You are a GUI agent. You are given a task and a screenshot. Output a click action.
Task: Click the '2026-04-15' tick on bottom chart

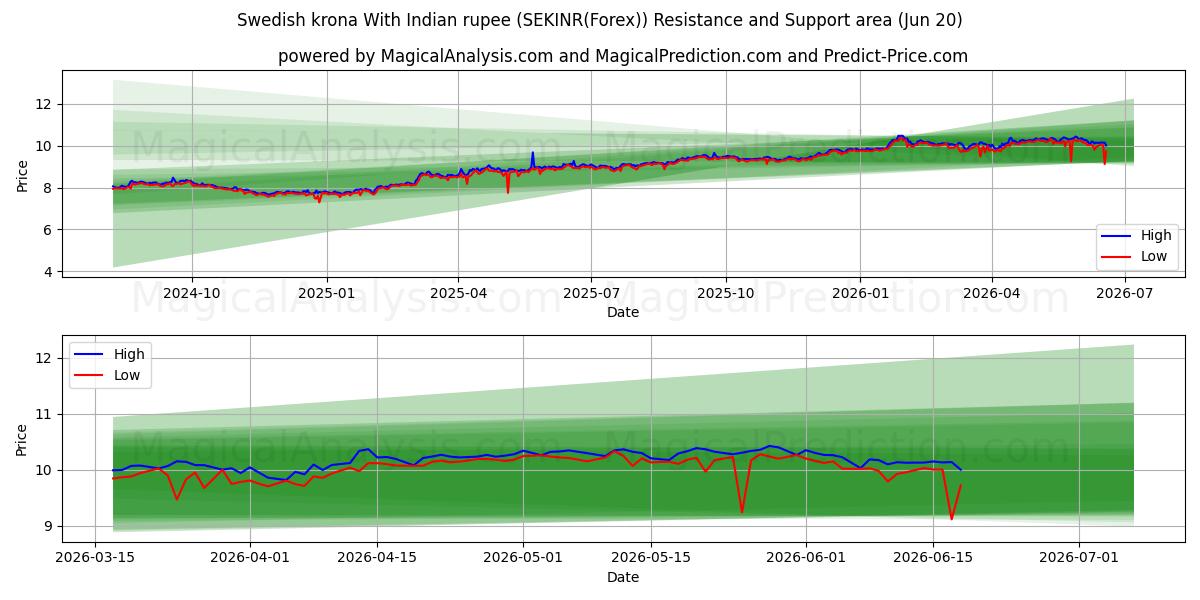click(377, 559)
